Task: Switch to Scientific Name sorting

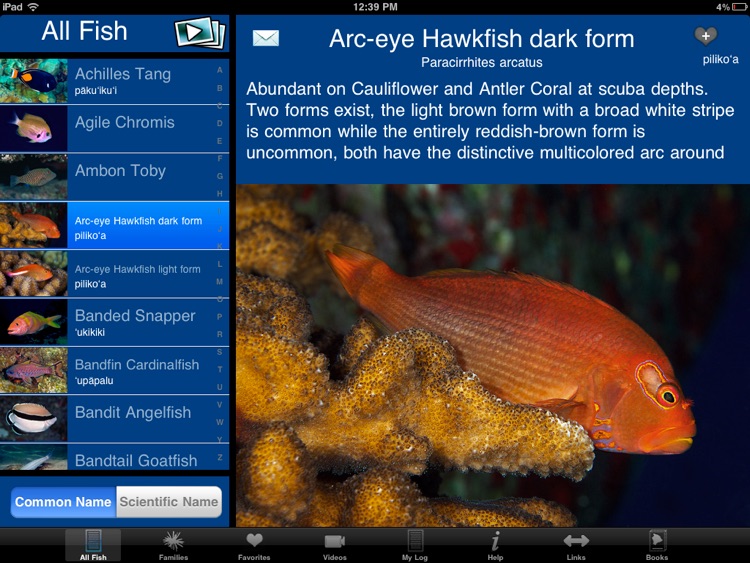Action: [x=169, y=502]
